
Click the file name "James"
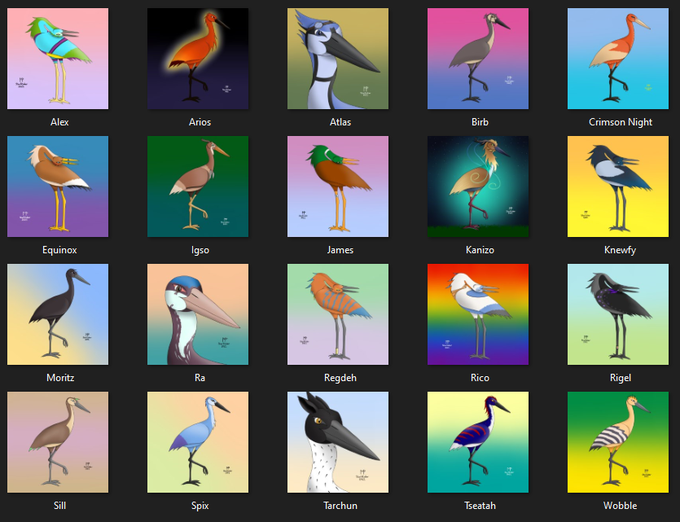coord(340,250)
